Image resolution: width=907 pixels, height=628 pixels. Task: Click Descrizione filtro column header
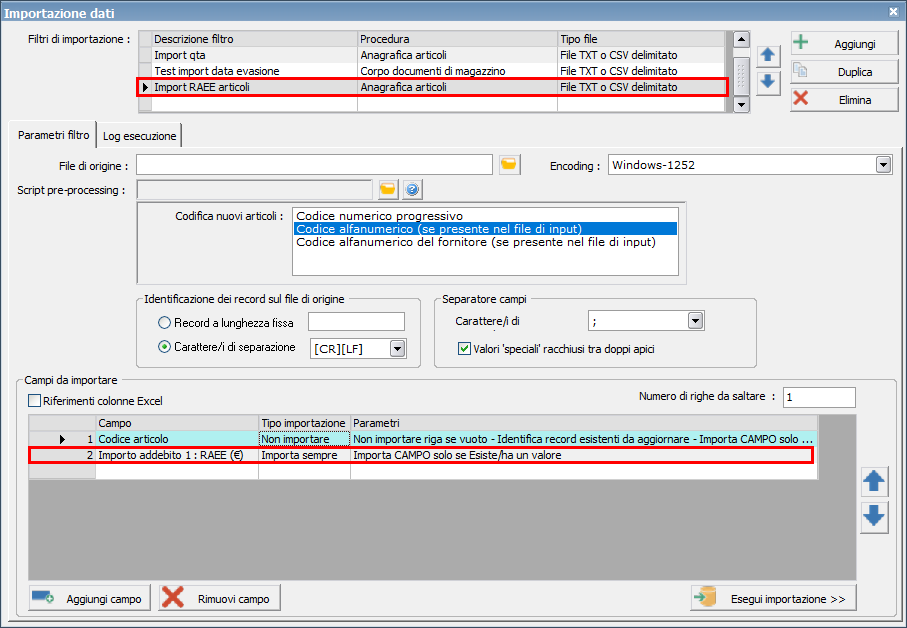tap(255, 39)
